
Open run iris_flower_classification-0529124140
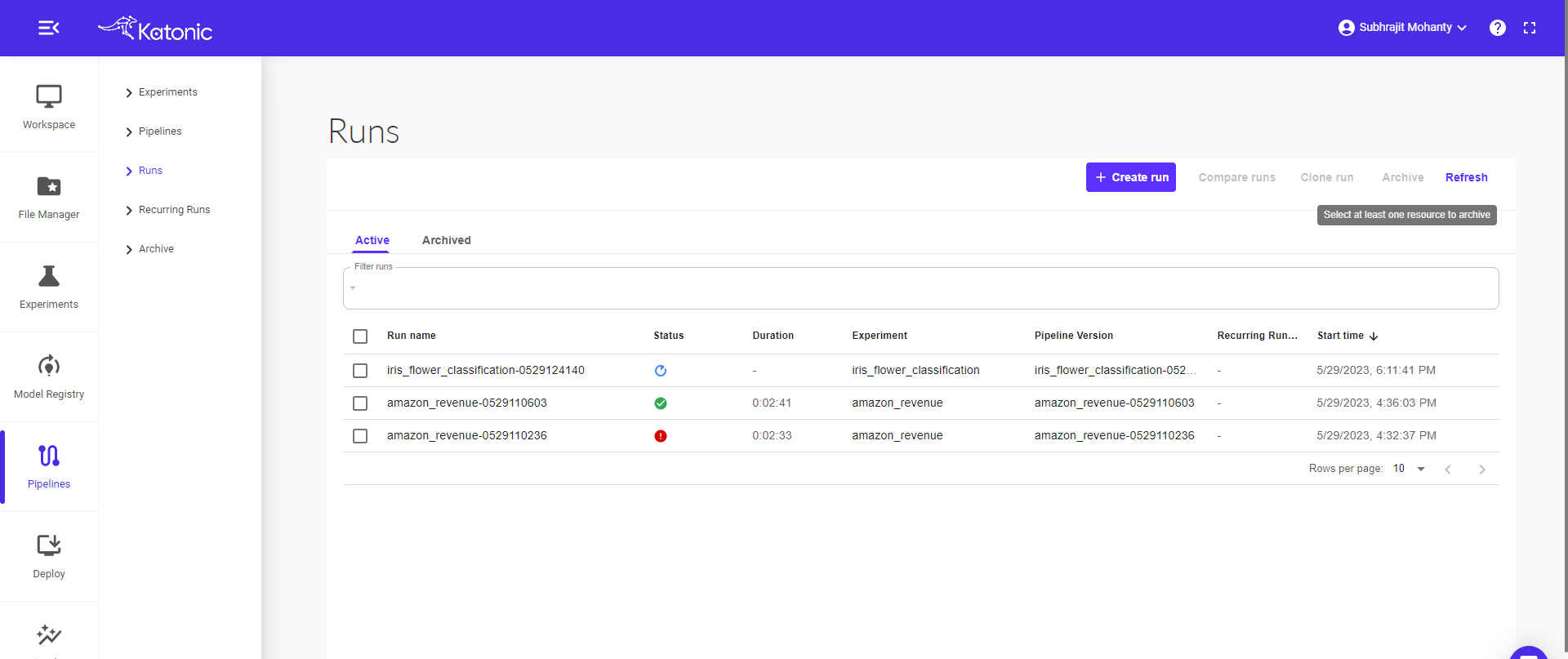pyautogui.click(x=486, y=370)
